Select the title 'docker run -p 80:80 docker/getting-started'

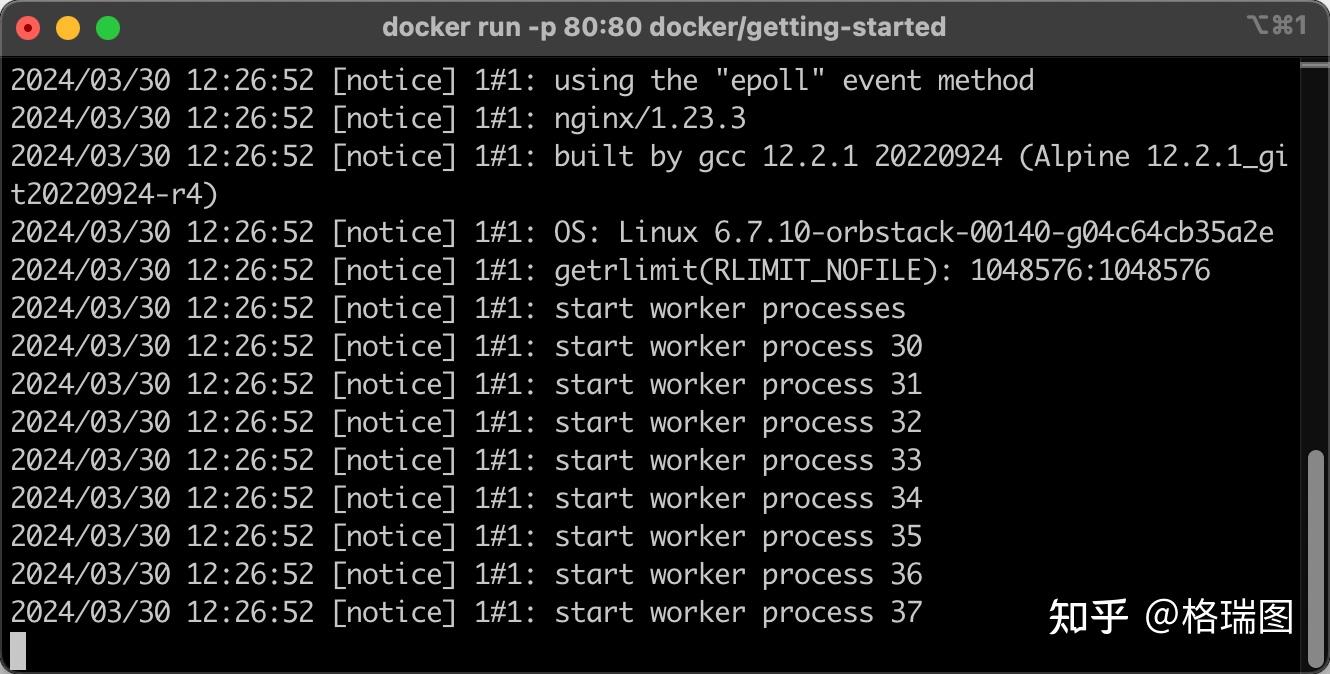[x=664, y=27]
